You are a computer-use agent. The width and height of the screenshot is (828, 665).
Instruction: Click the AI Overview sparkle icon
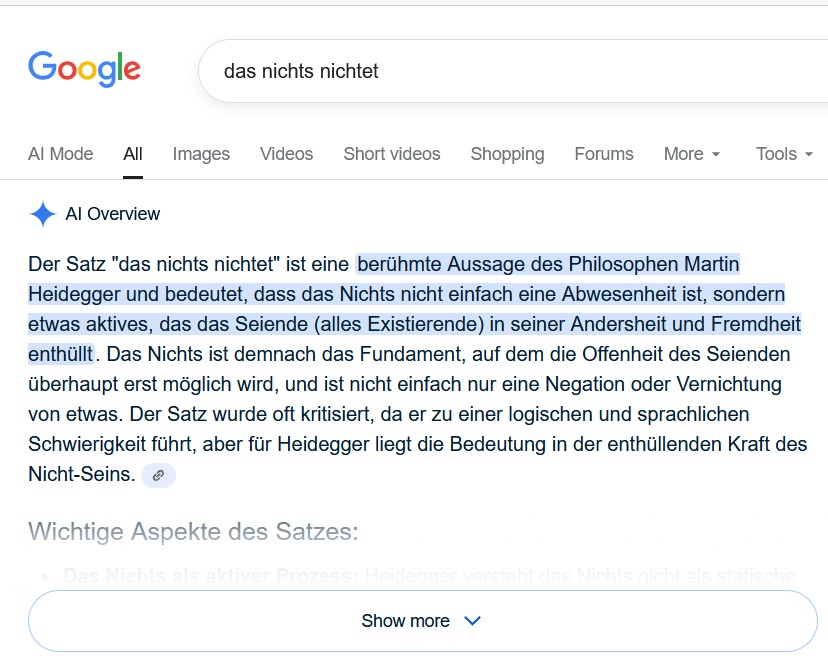43,214
